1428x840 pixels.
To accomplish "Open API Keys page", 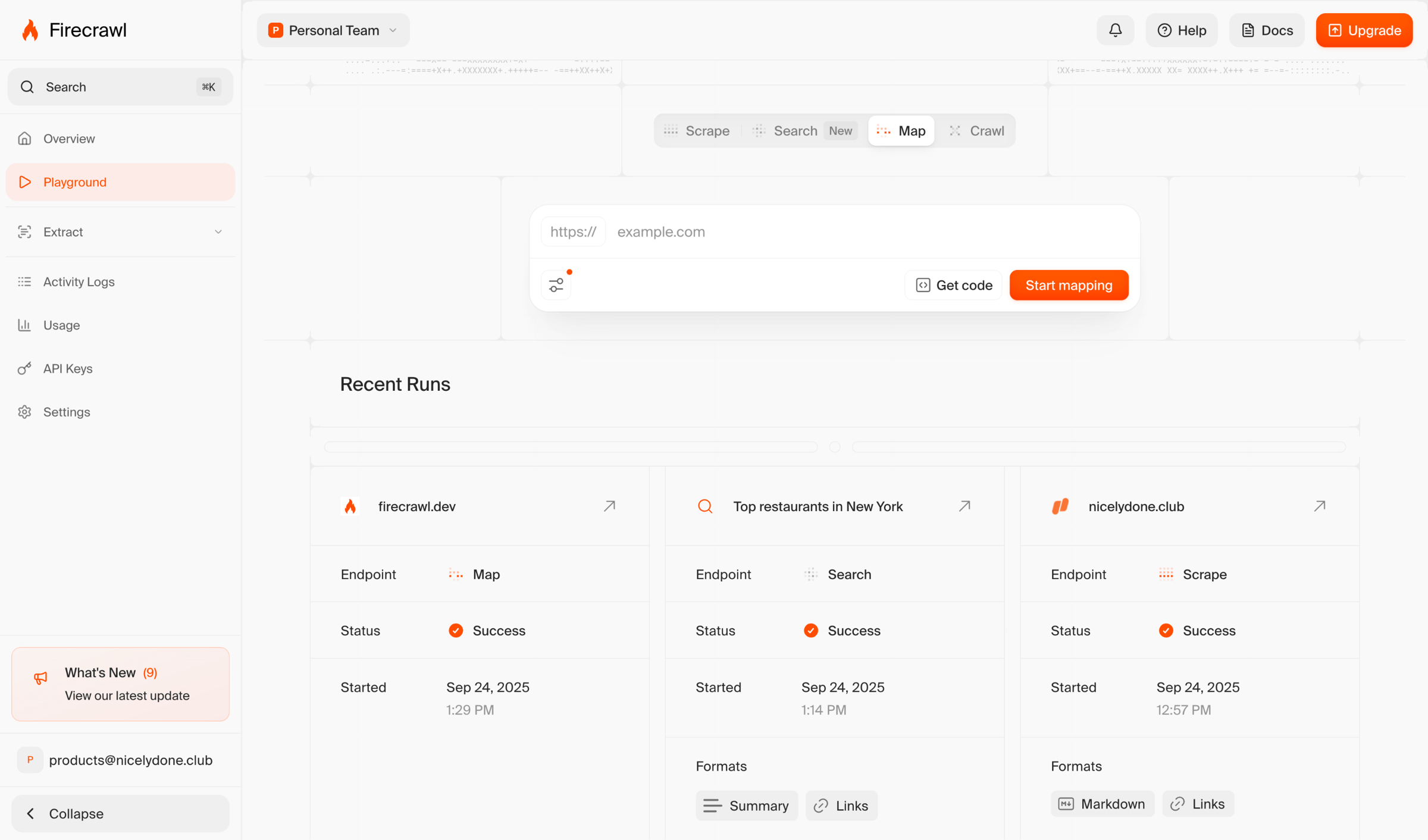I will (x=120, y=368).
